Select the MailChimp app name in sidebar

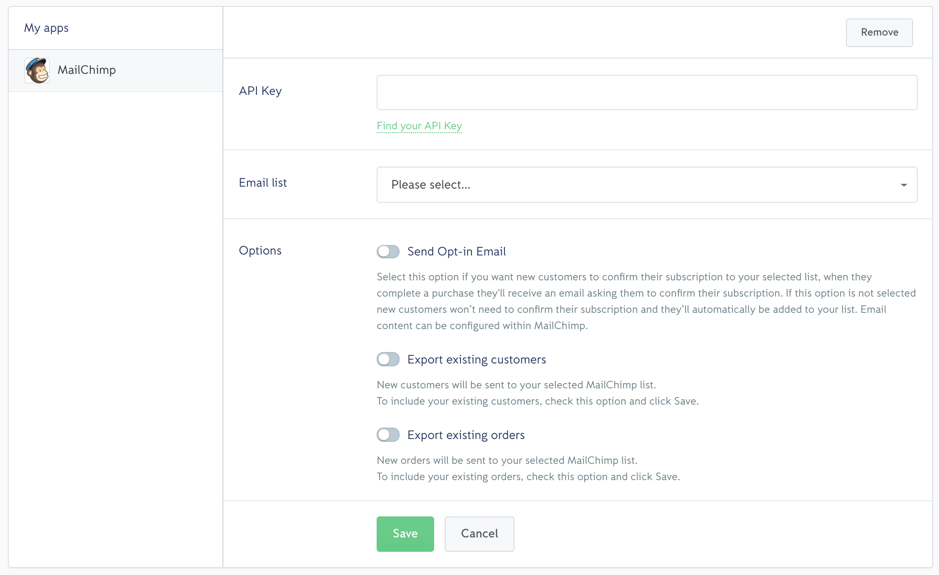click(86, 70)
